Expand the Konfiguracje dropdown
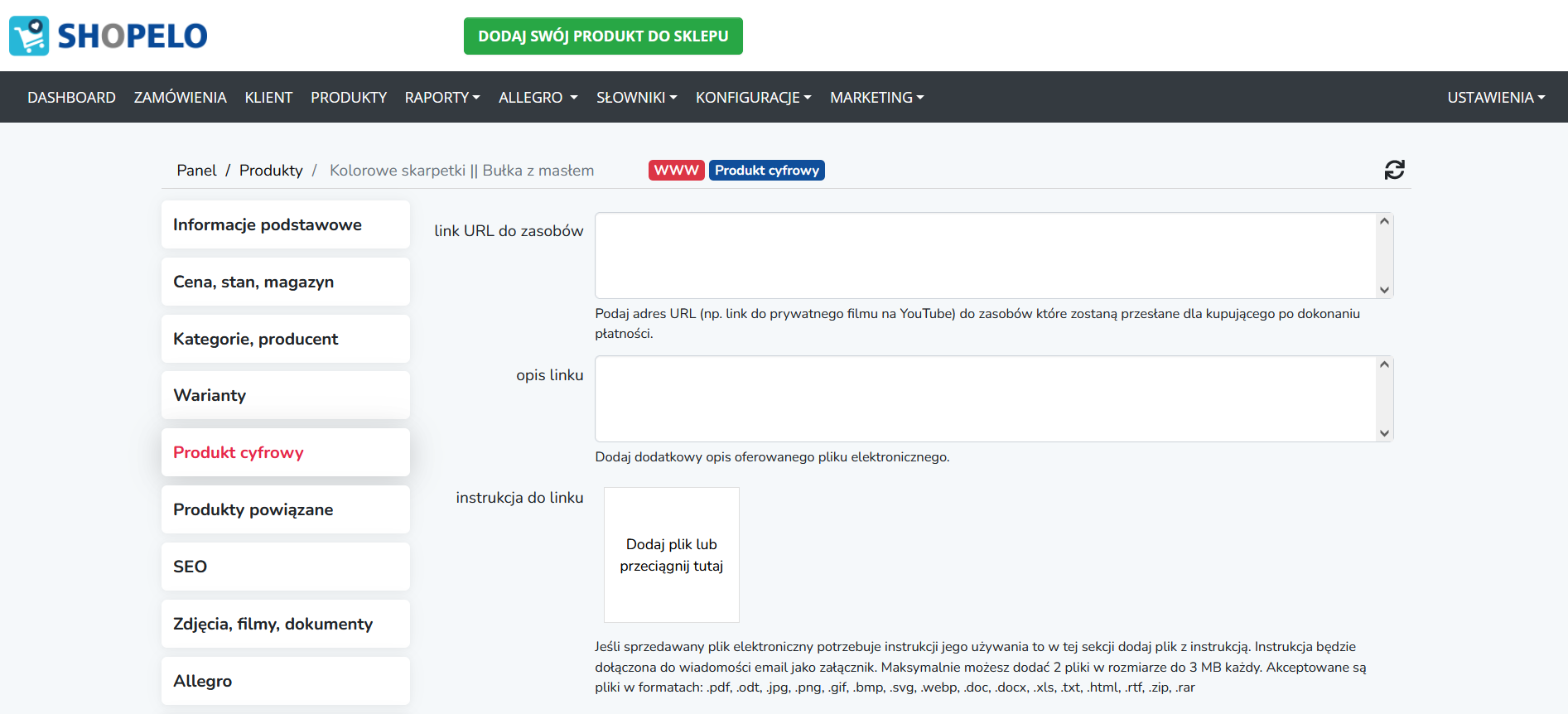The image size is (1568, 714). [x=753, y=98]
